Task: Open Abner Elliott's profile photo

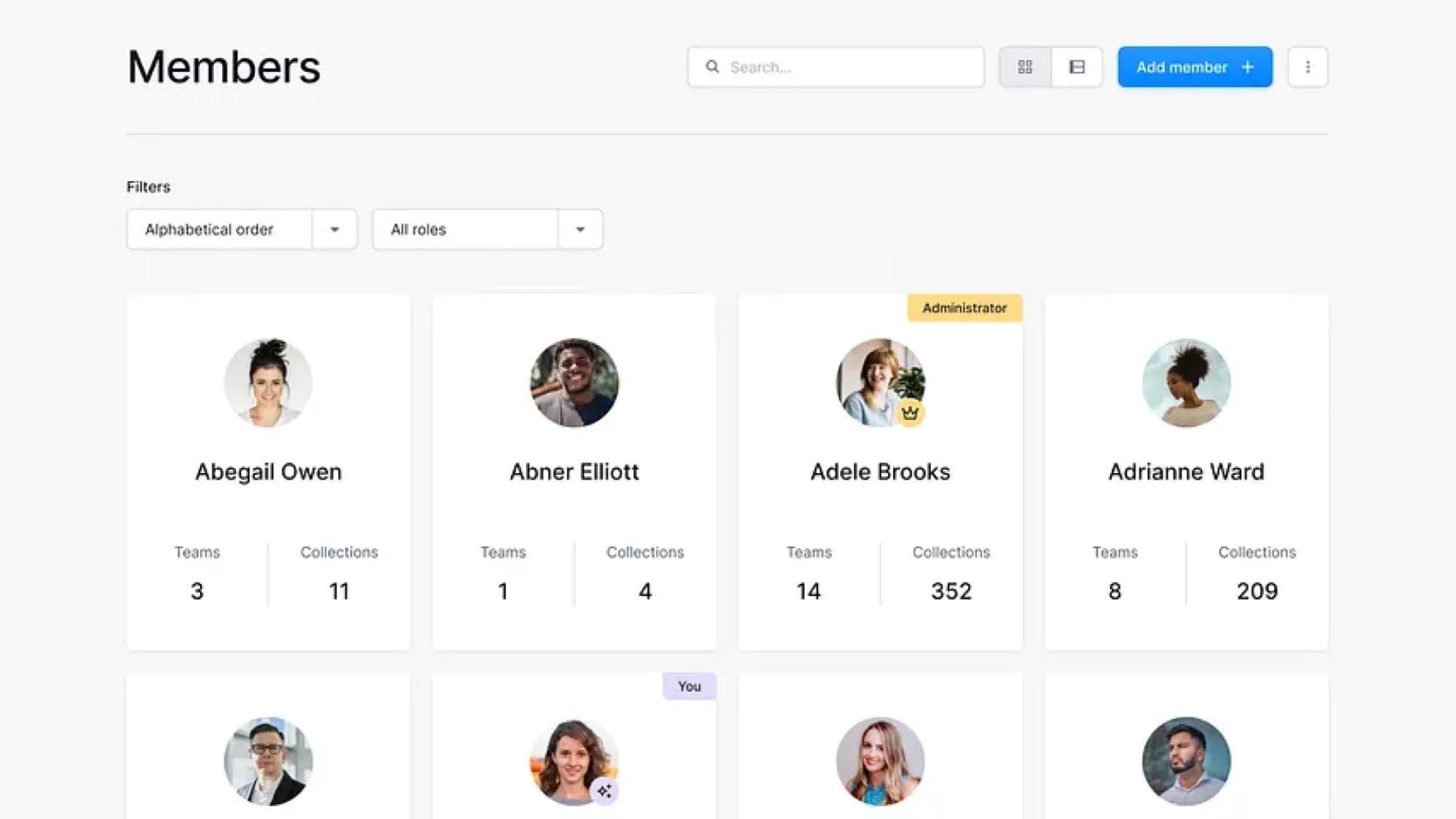Action: pos(574,382)
